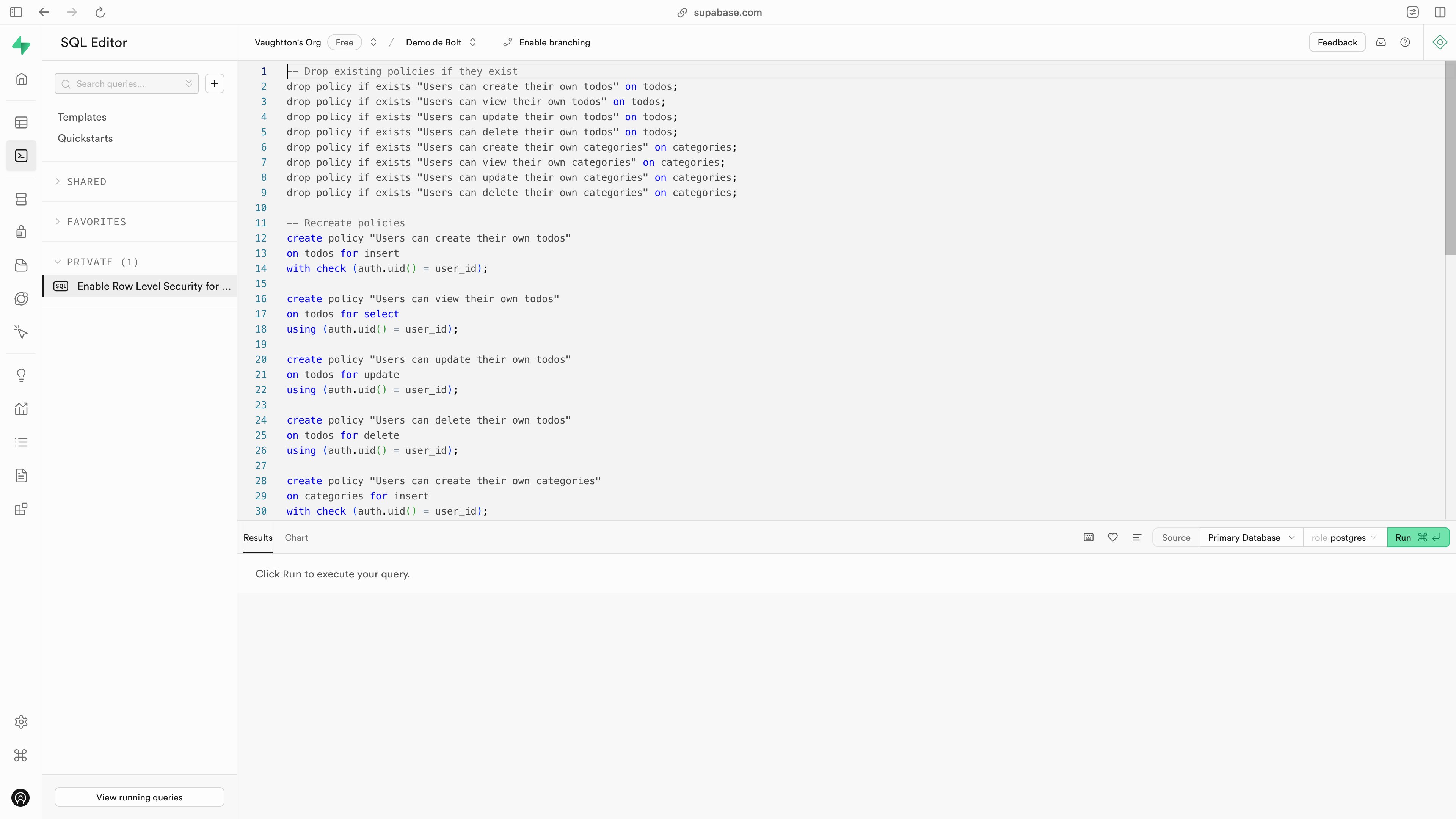
Task: Open the help question mark icon
Action: (1405, 42)
